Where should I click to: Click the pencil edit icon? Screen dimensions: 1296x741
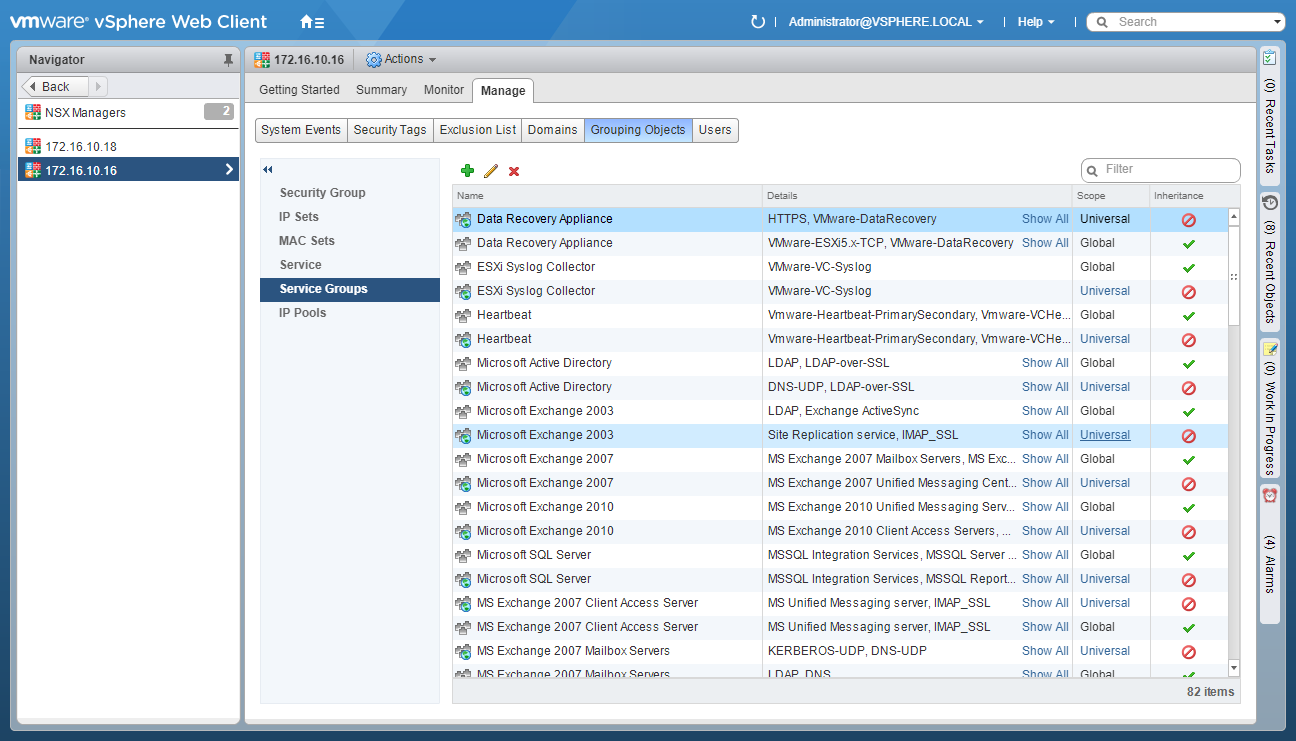[x=491, y=171]
